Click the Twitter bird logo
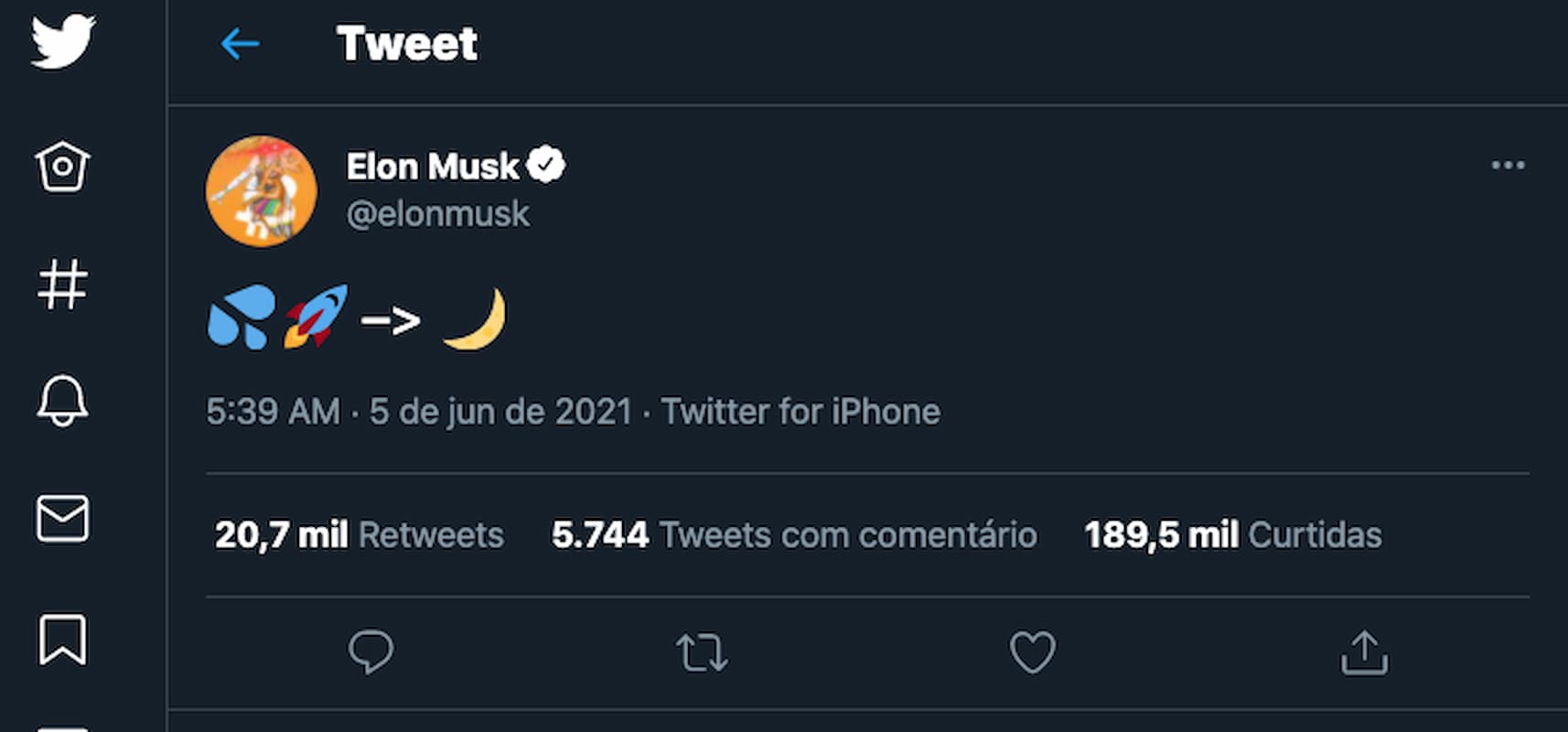The image size is (1568, 732). [x=62, y=42]
